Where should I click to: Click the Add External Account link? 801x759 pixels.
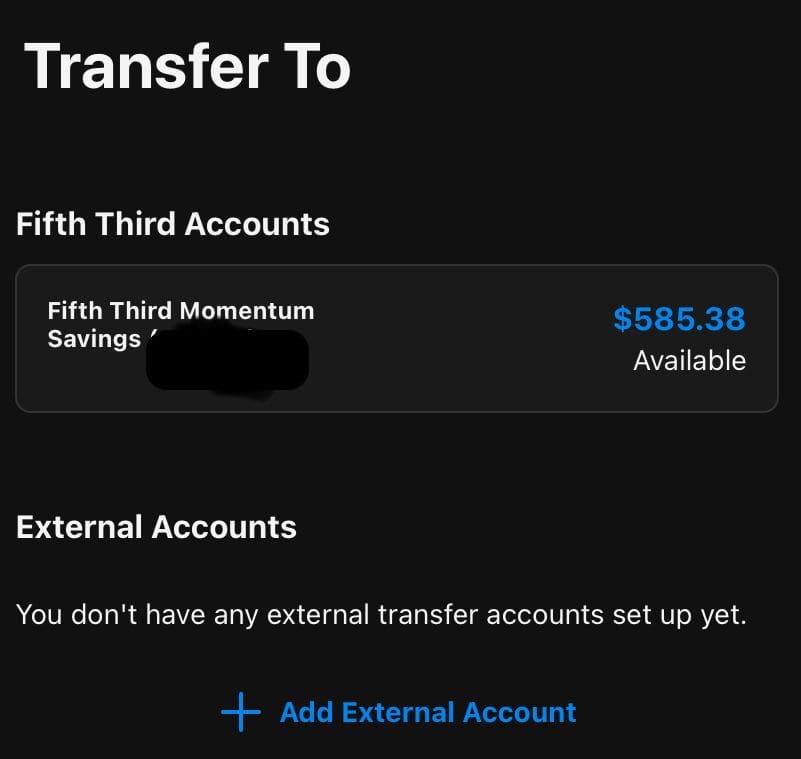[x=428, y=713]
